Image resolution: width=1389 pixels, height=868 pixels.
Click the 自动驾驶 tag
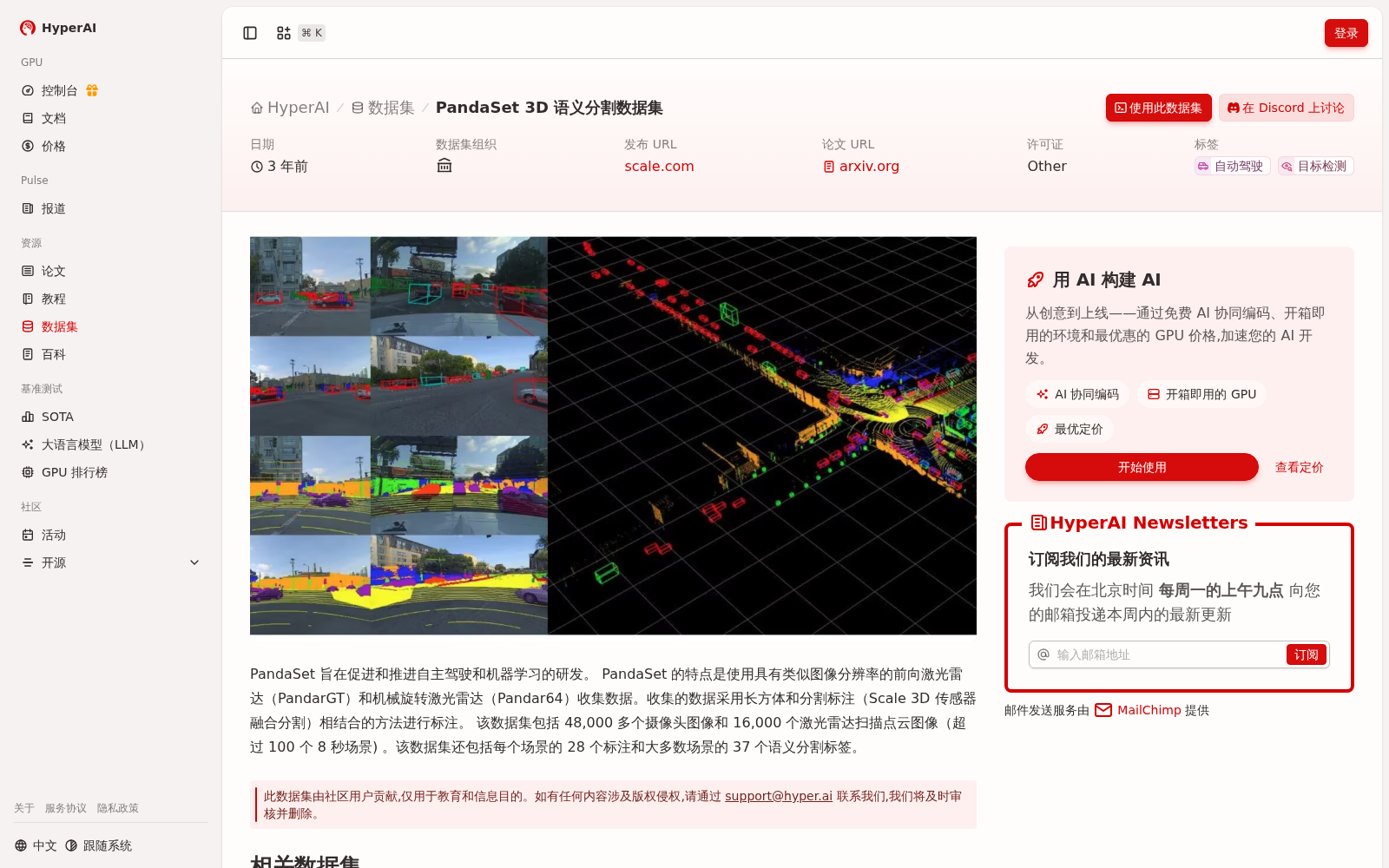(1232, 166)
